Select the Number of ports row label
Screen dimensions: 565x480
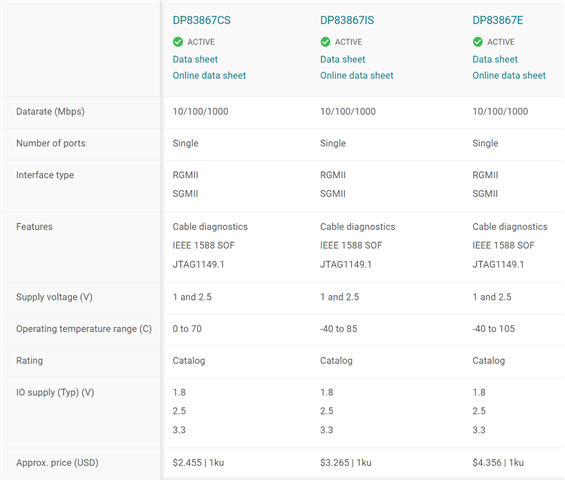point(51,143)
